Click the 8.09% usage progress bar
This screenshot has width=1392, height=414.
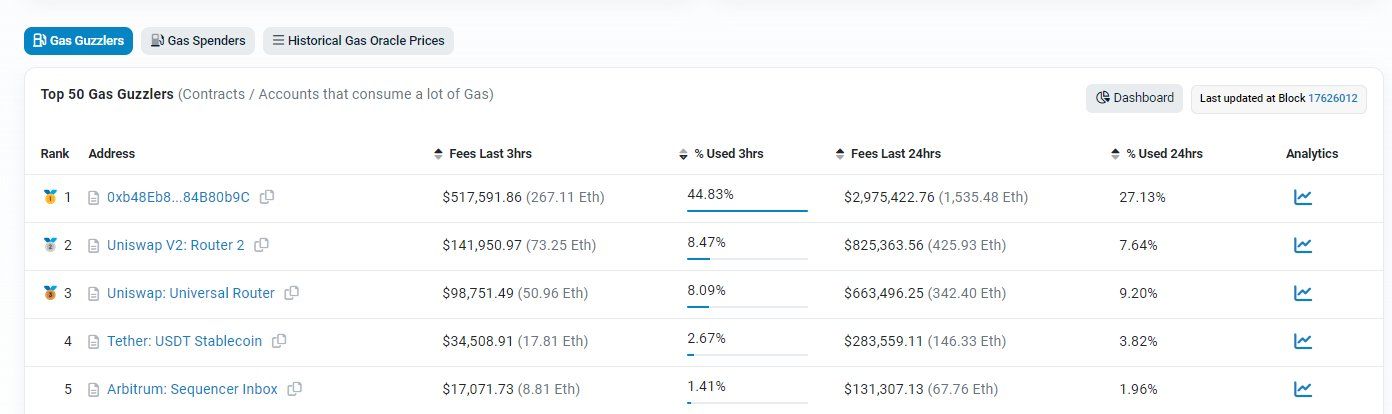[747, 307]
